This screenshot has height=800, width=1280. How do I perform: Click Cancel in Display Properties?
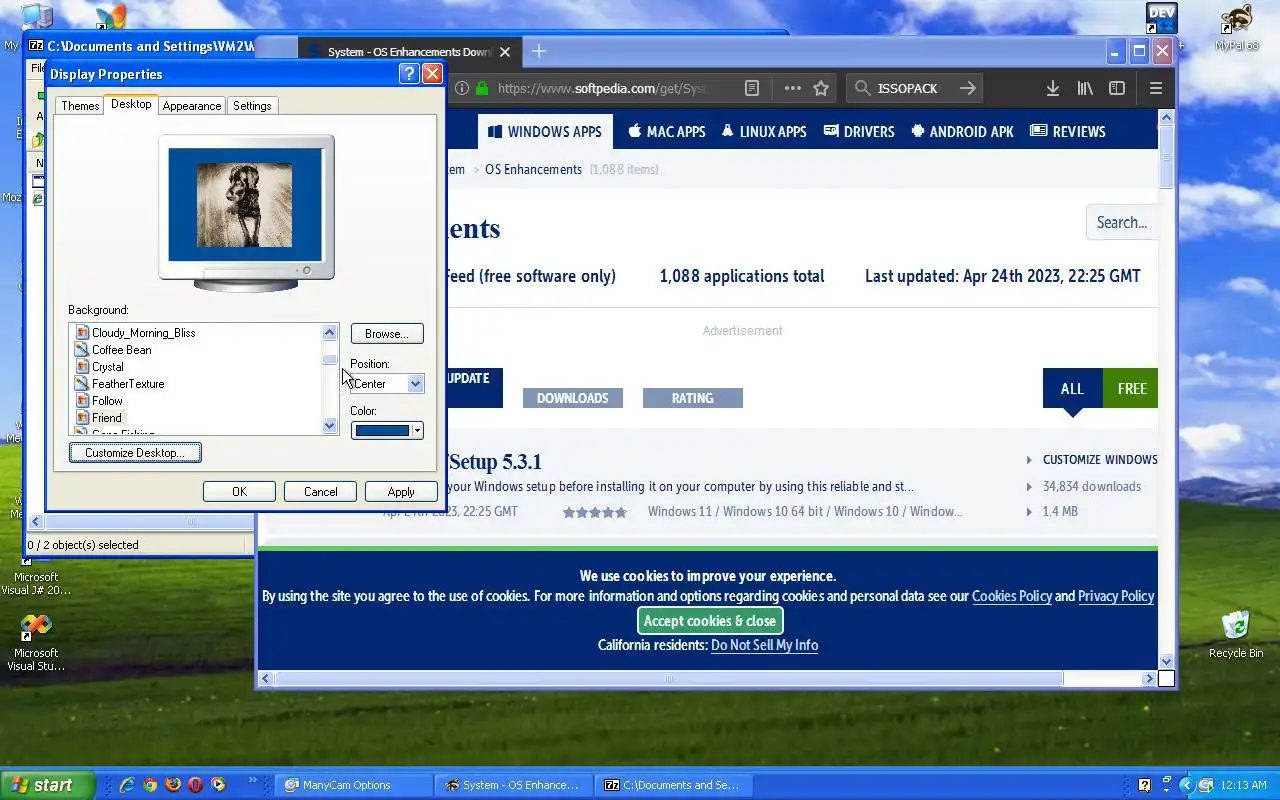[x=321, y=492]
